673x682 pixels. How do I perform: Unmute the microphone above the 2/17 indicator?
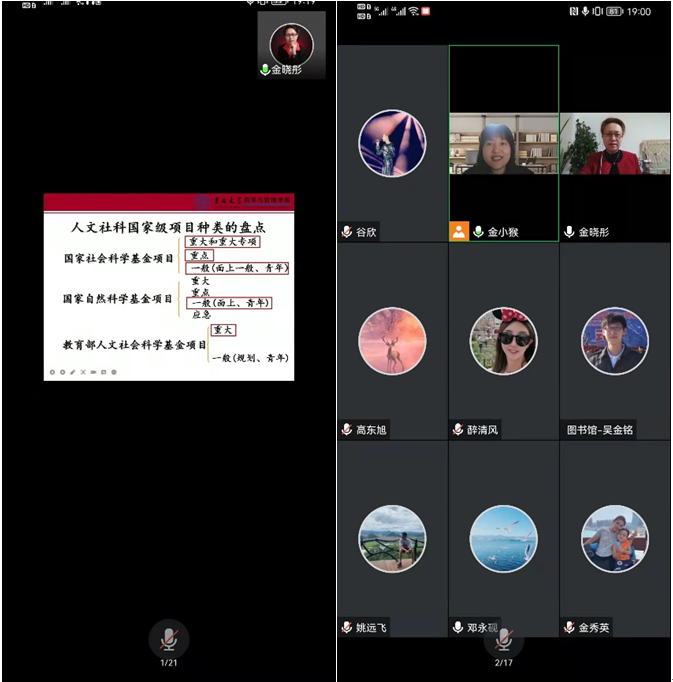tap(504, 638)
